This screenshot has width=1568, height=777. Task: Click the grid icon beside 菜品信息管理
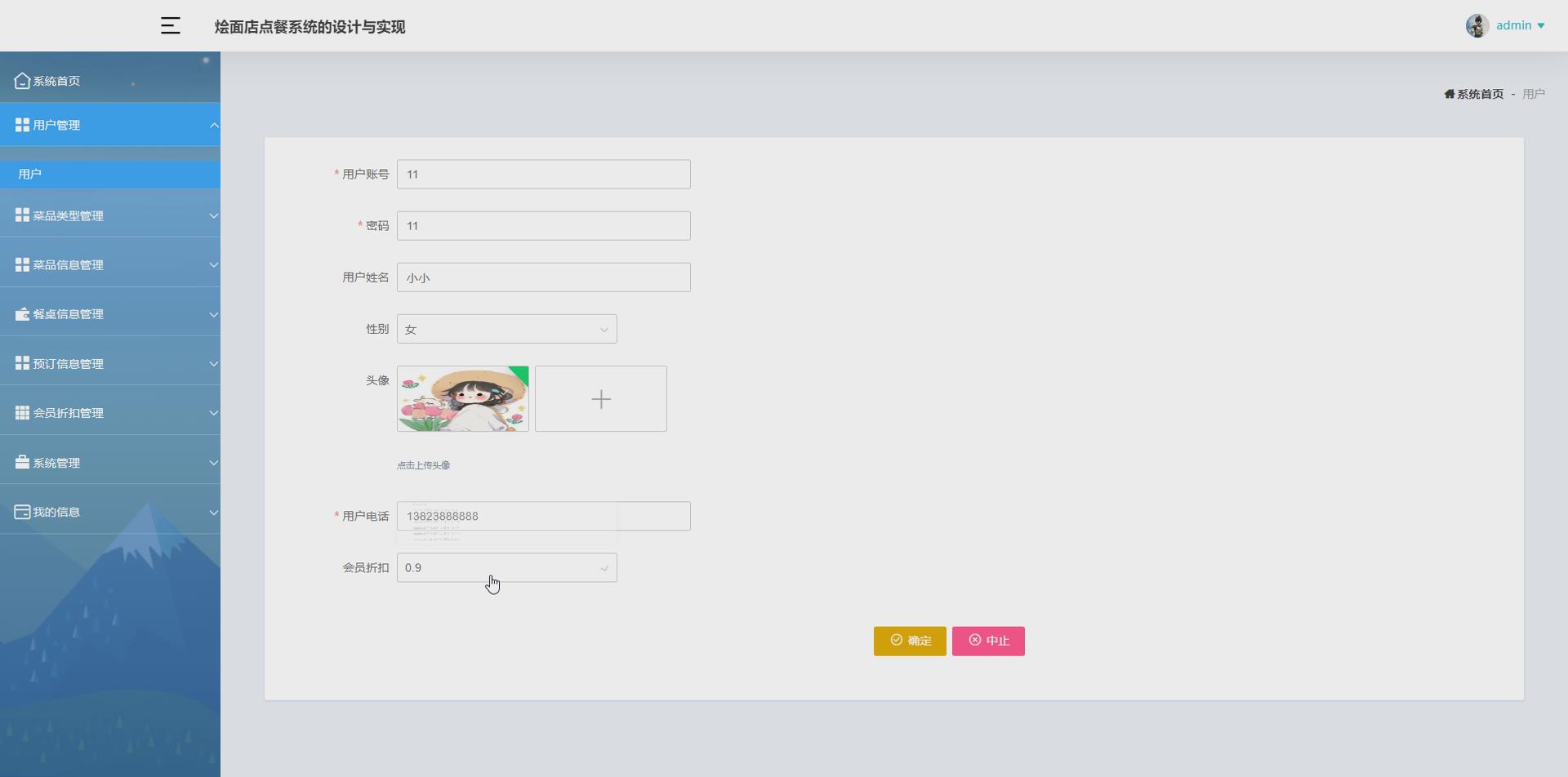[x=22, y=264]
